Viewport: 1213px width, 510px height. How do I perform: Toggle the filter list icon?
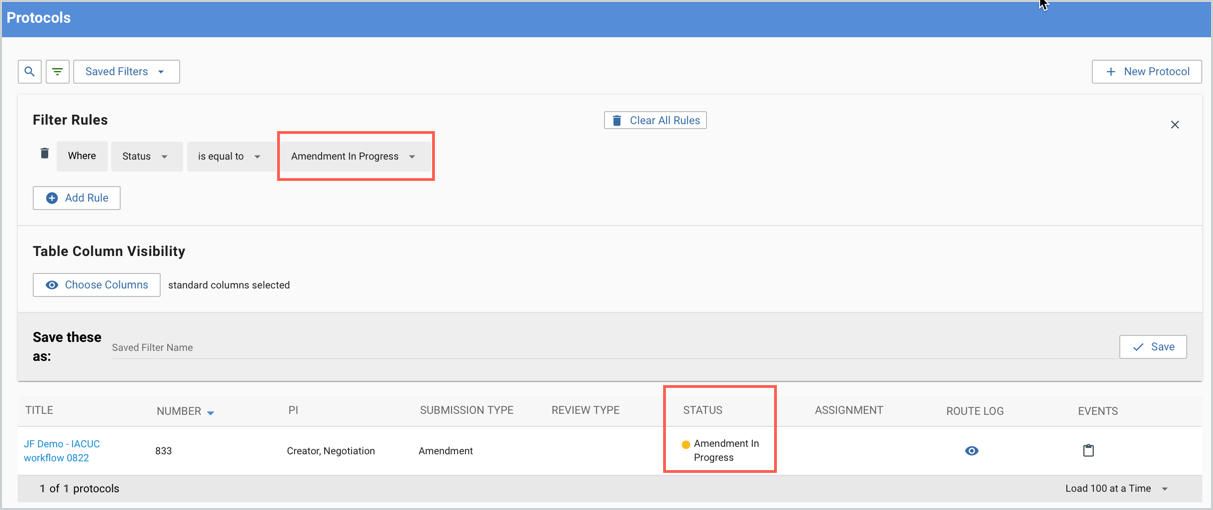coord(58,72)
